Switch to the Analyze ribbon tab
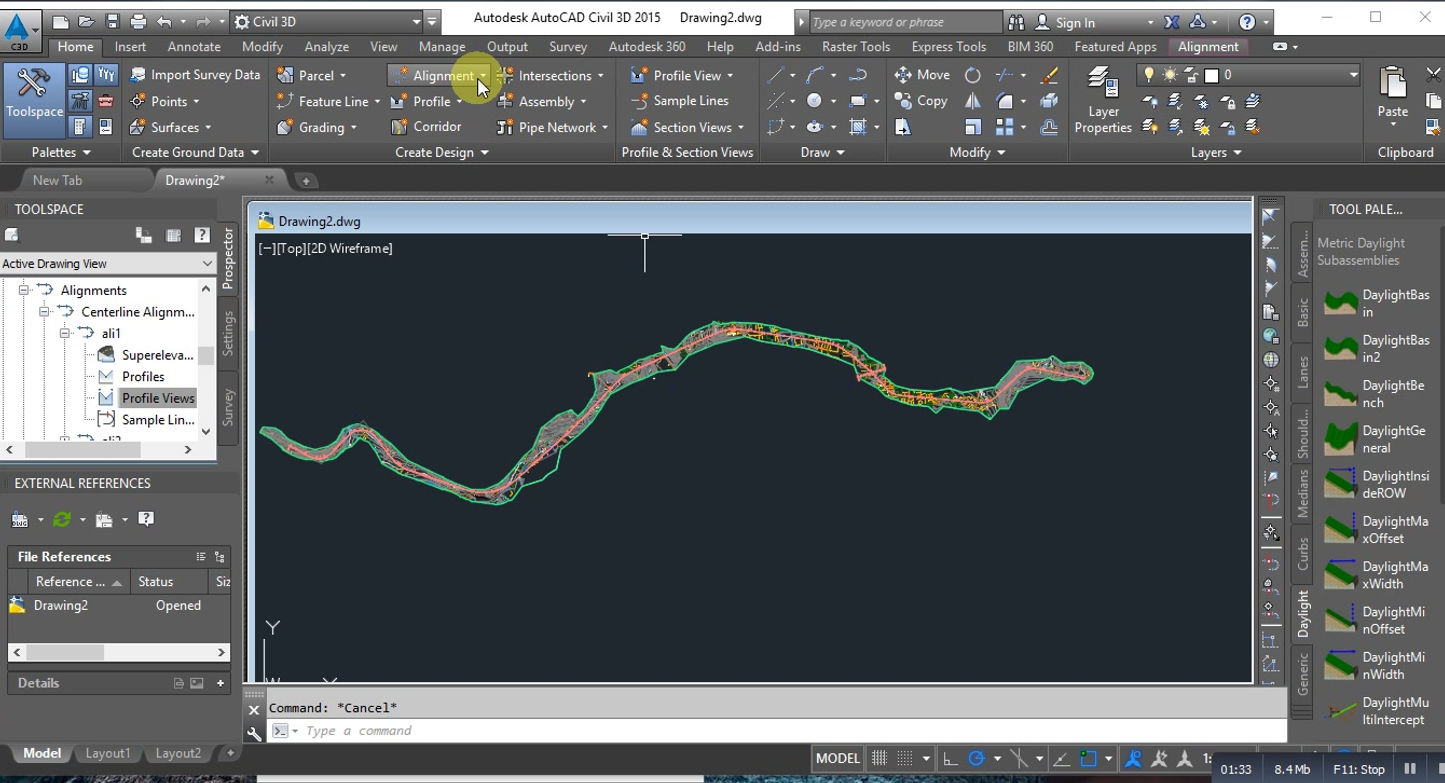 [327, 46]
